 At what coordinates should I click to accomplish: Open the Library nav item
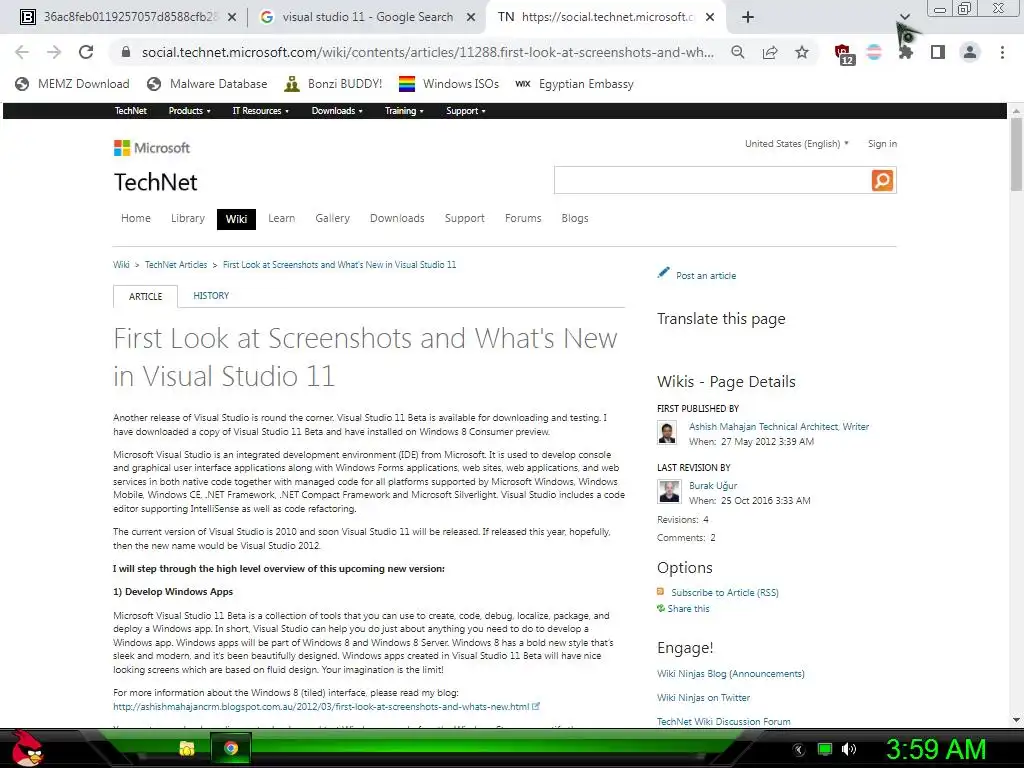[x=187, y=218]
